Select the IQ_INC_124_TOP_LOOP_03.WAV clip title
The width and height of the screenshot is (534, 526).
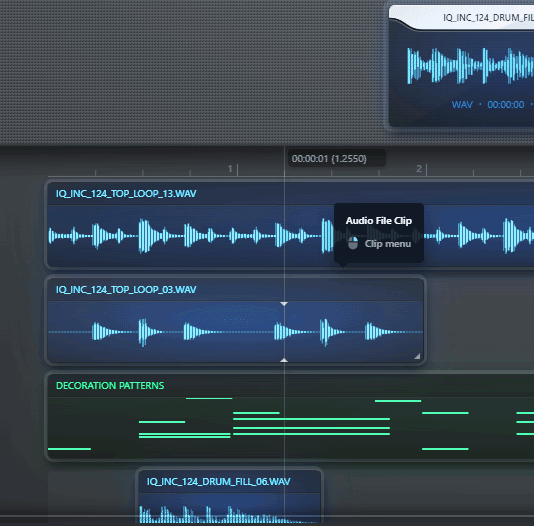click(126, 290)
